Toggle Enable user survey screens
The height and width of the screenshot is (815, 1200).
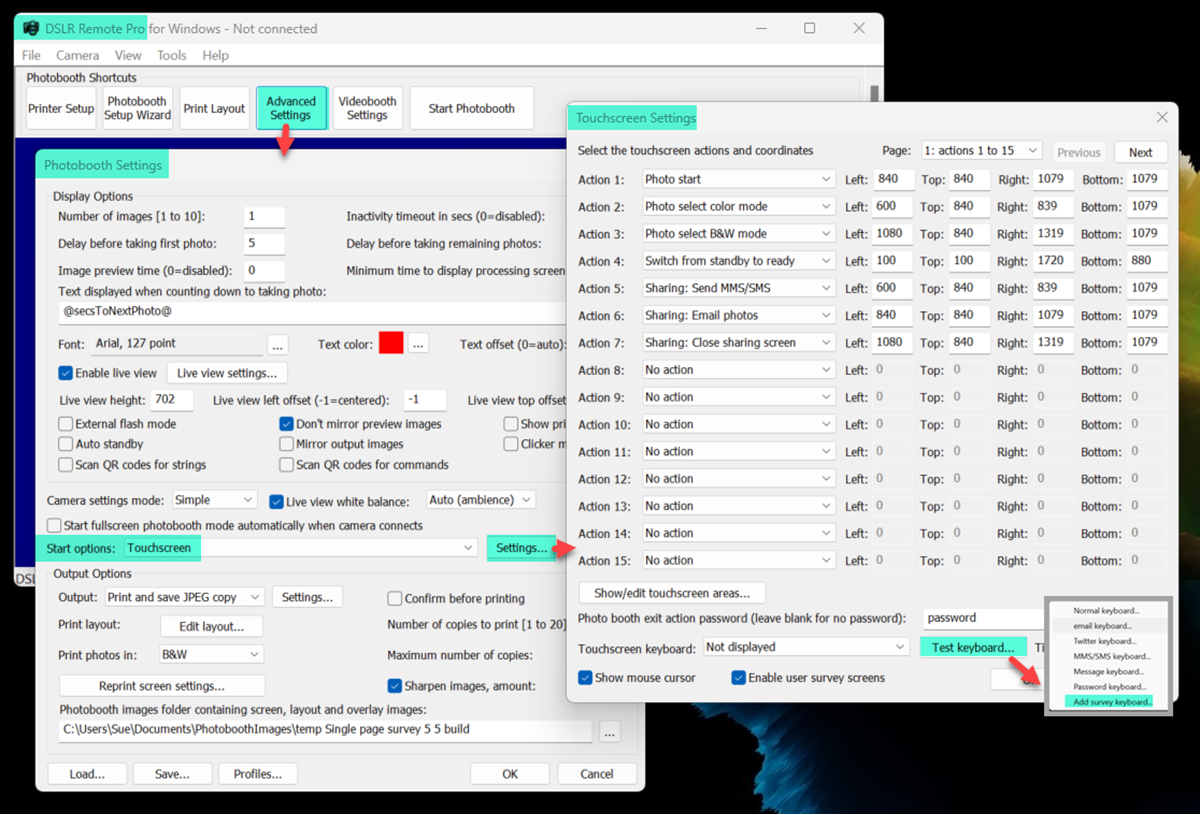point(738,678)
